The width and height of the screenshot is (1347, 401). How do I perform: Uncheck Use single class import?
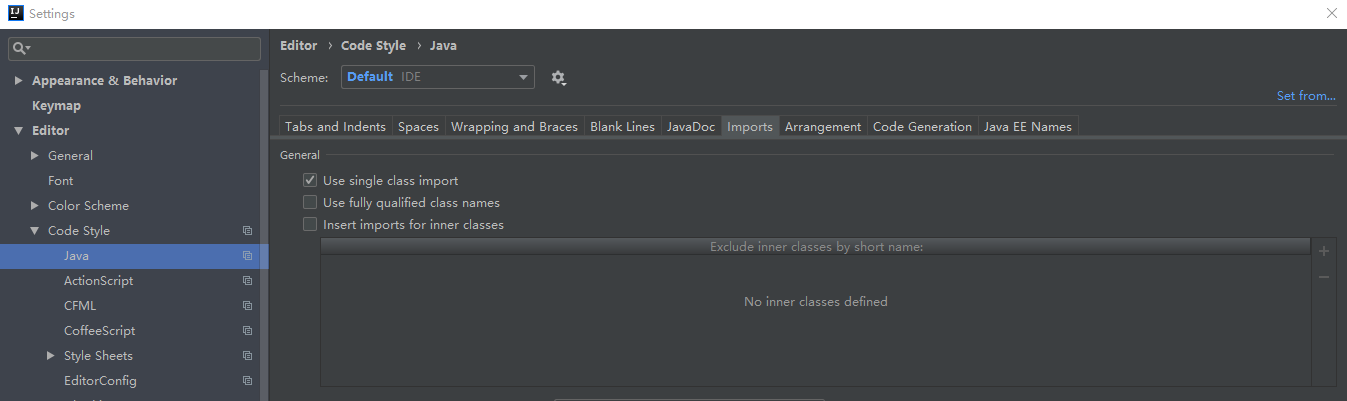[x=310, y=181]
